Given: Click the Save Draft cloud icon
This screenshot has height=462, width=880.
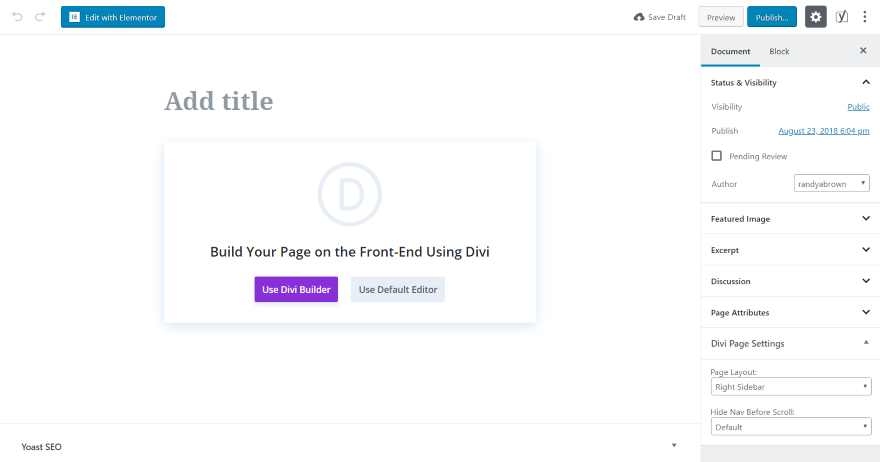Looking at the screenshot, I should click(x=639, y=17).
